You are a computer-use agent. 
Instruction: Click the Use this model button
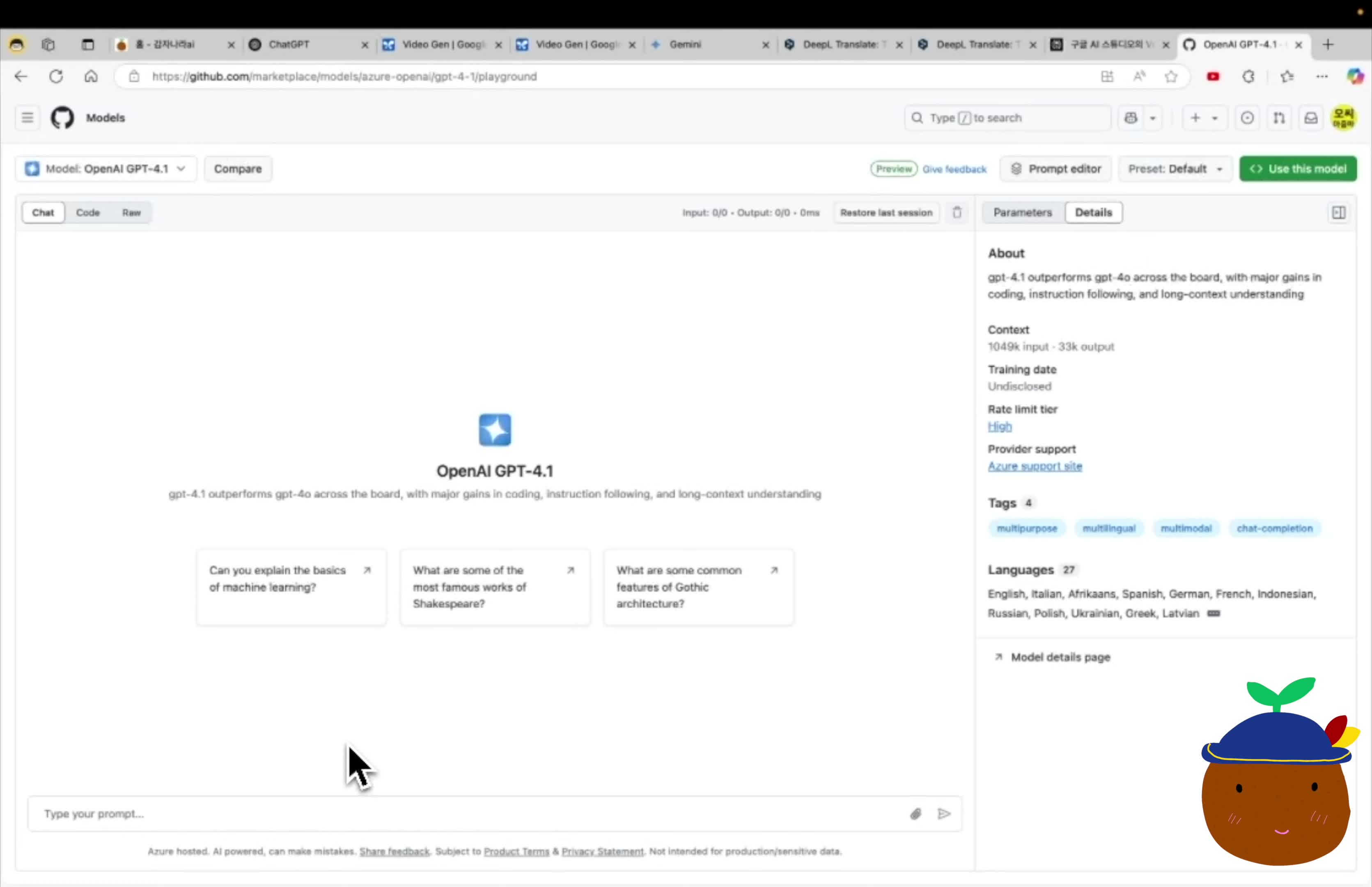tap(1298, 169)
